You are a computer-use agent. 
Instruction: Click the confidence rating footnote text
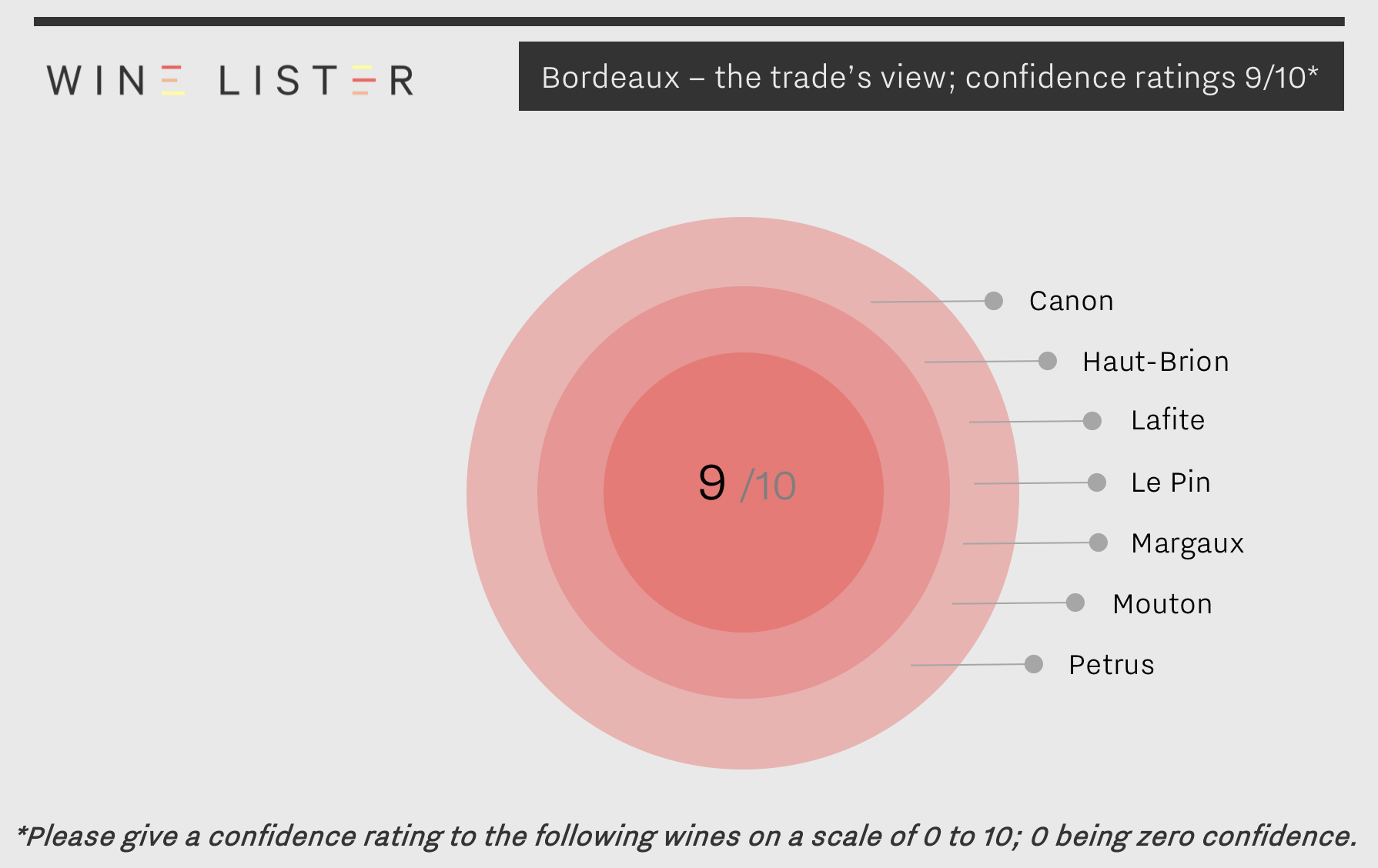click(687, 836)
